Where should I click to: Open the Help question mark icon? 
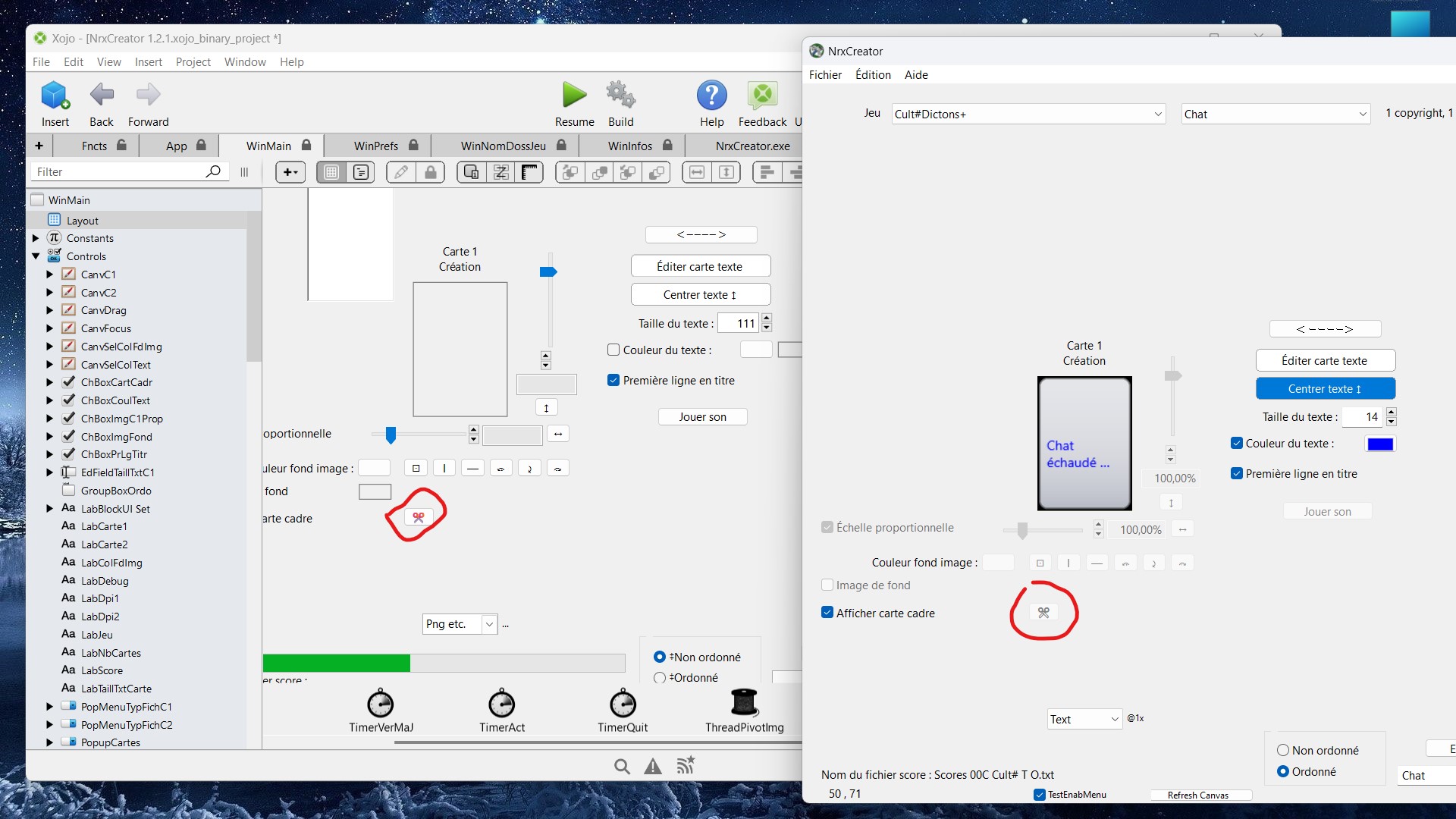click(711, 96)
